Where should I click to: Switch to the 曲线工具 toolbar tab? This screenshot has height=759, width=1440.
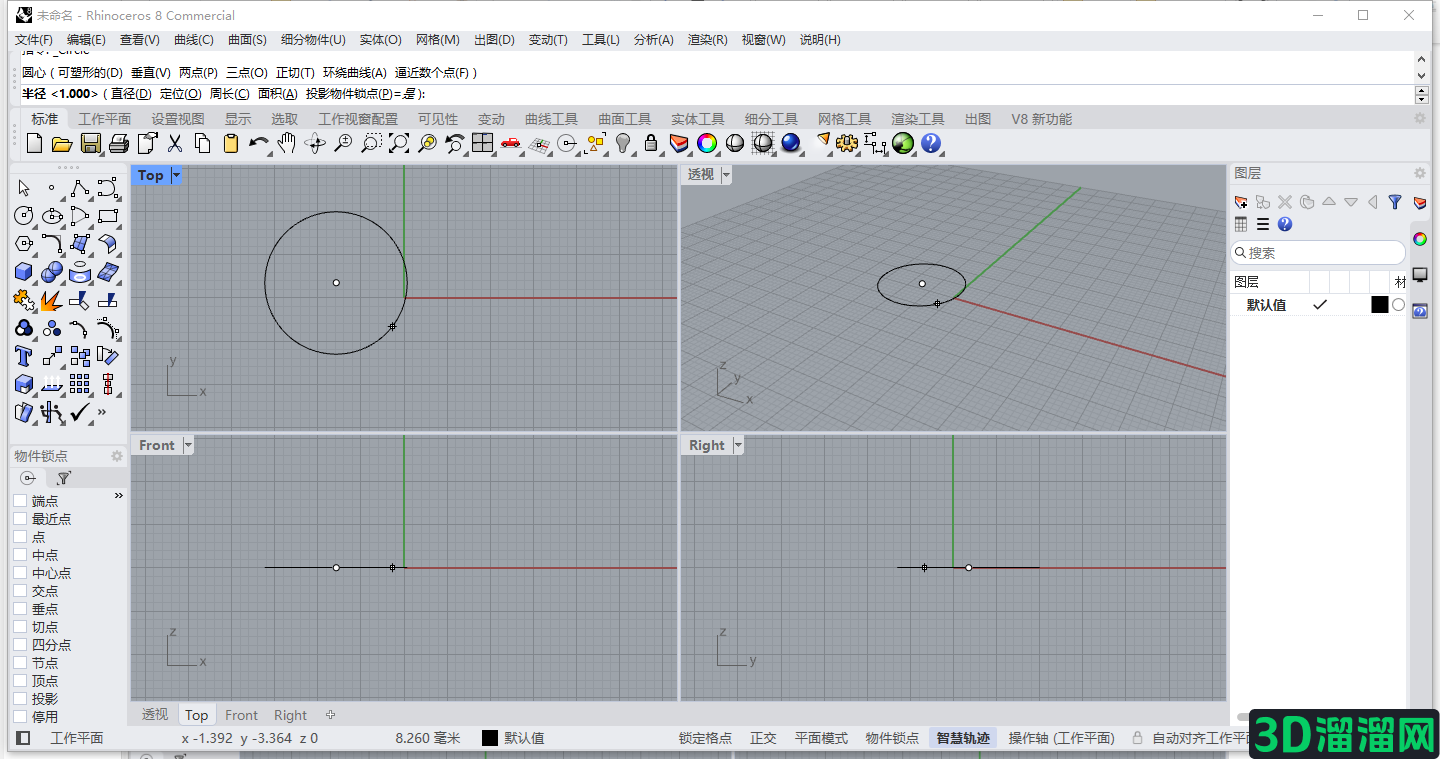[551, 119]
